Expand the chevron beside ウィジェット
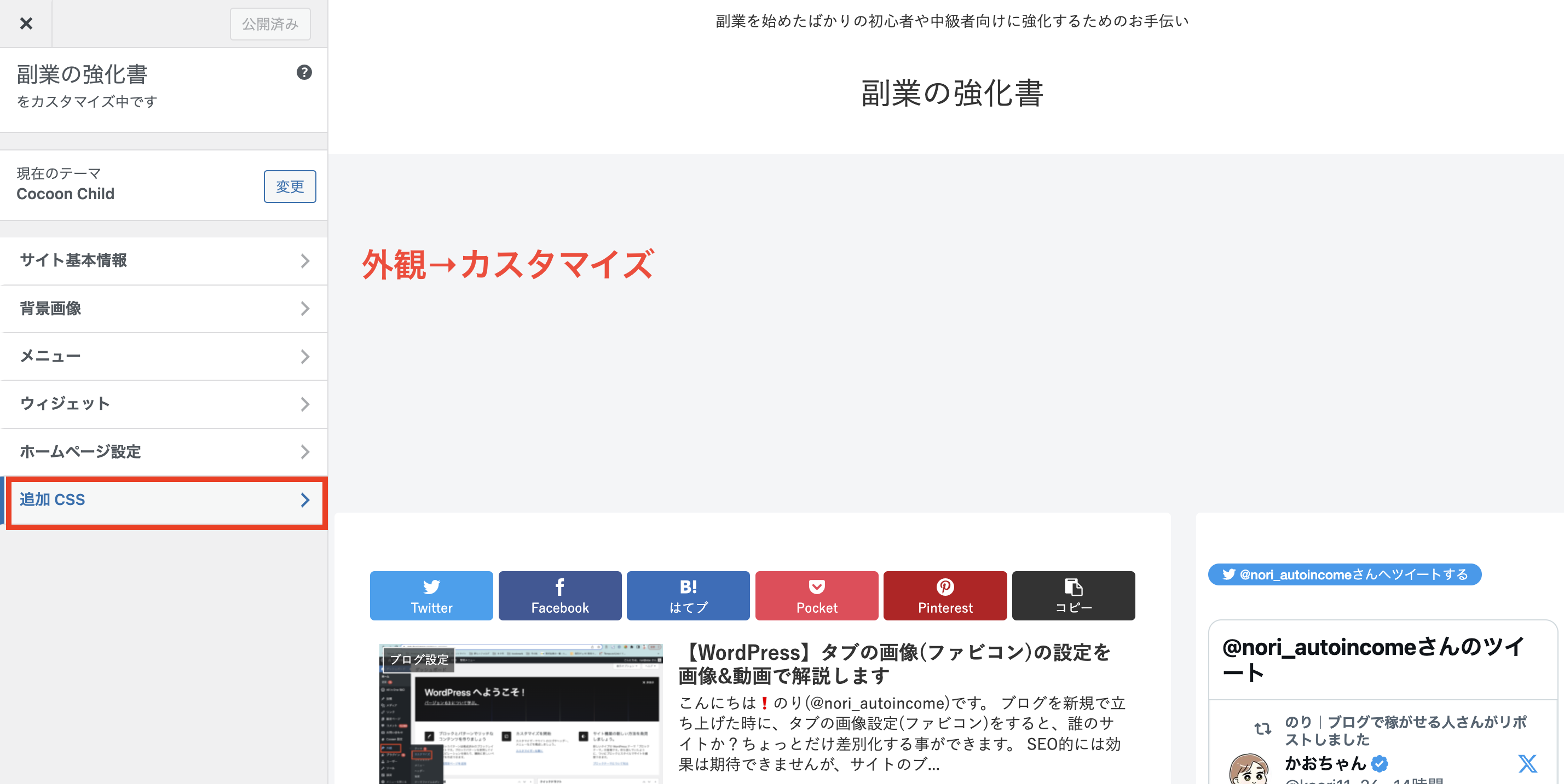 [x=305, y=404]
